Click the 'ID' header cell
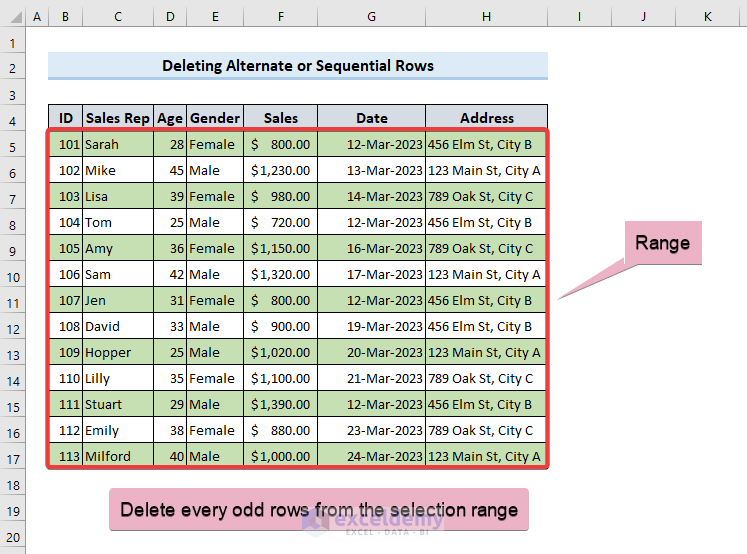The width and height of the screenshot is (747, 554). pyautogui.click(x=65, y=118)
